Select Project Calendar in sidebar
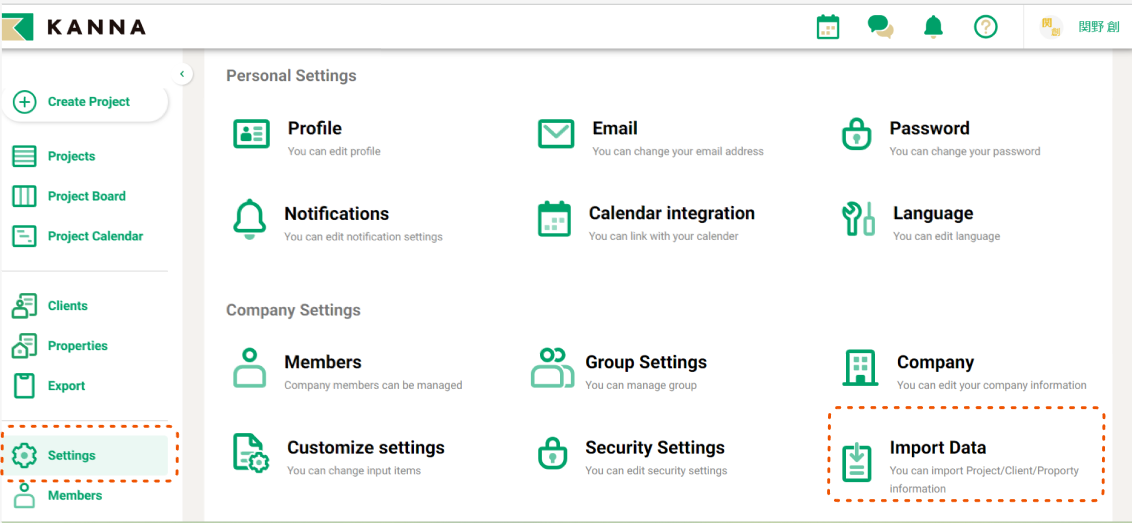Image resolution: width=1132 pixels, height=523 pixels. pyautogui.click(x=95, y=236)
